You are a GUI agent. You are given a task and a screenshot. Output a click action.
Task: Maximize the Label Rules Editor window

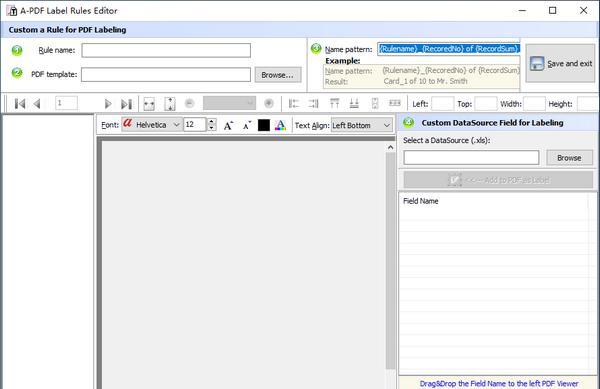click(553, 10)
